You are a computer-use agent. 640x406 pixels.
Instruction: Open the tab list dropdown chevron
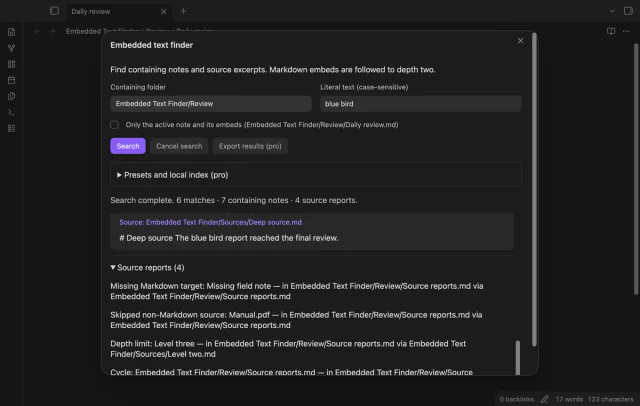point(612,11)
